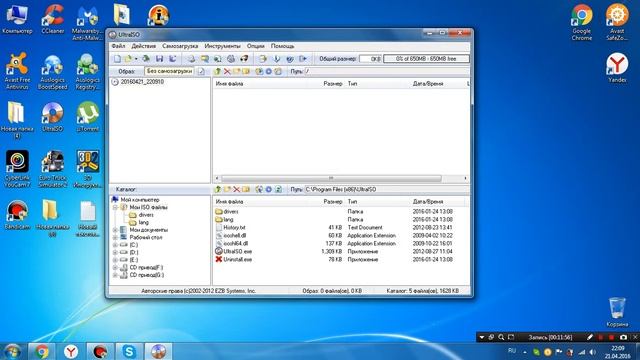Expand the (C:) drive node
Screen dimensions: 640x360
pos(116,245)
